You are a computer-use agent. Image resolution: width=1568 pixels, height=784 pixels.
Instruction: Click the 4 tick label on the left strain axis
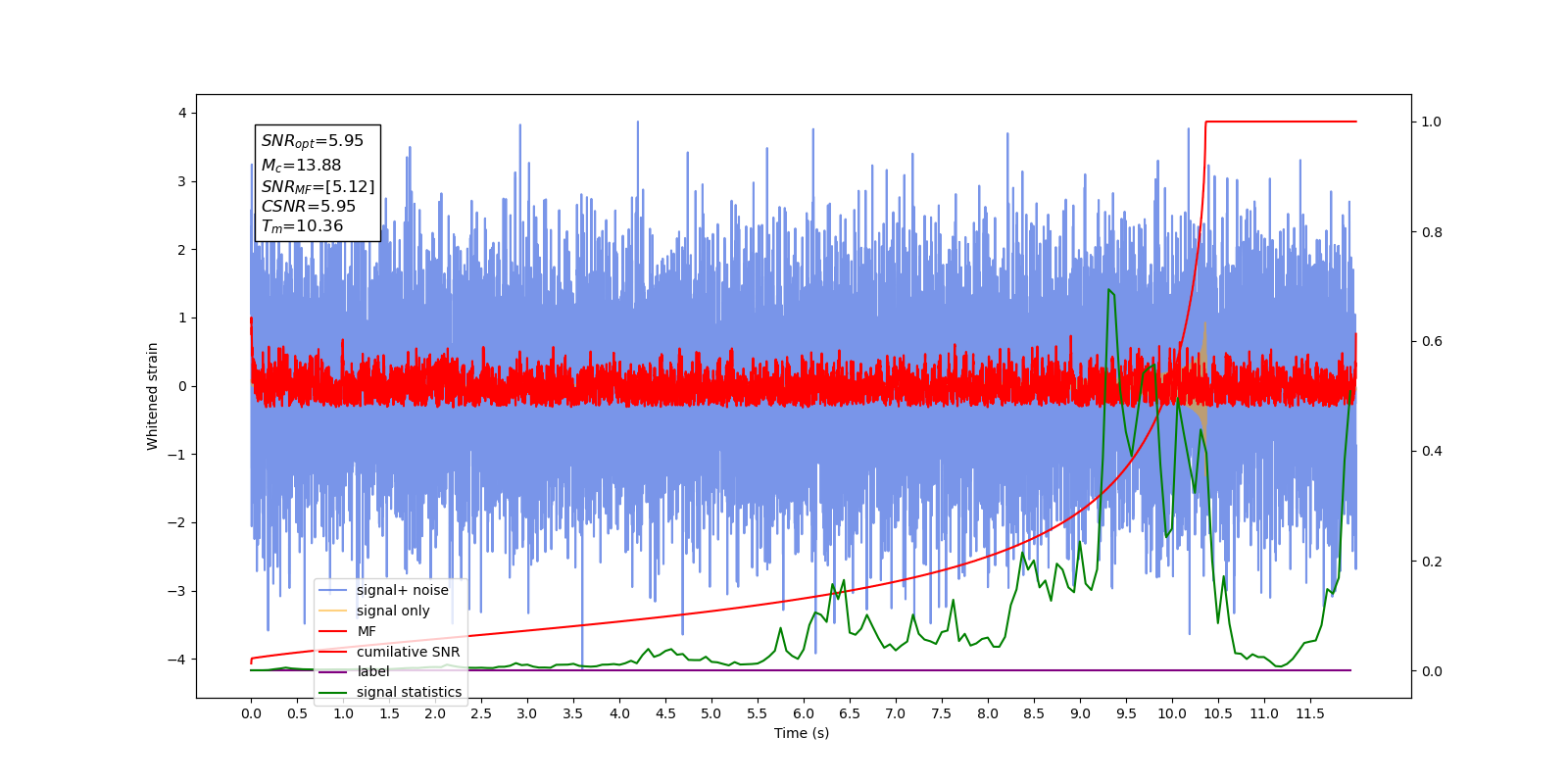point(182,114)
